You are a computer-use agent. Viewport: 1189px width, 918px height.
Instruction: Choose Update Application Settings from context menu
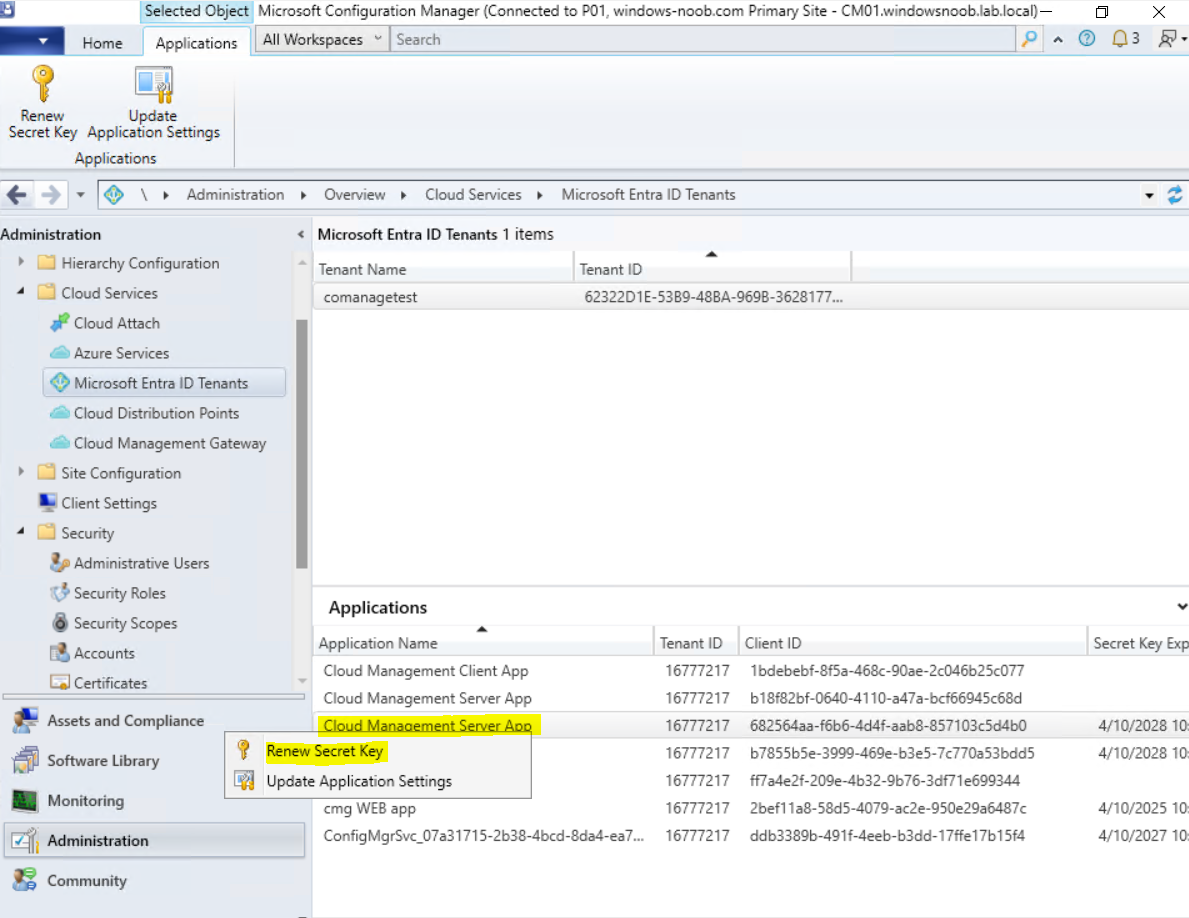pos(359,781)
